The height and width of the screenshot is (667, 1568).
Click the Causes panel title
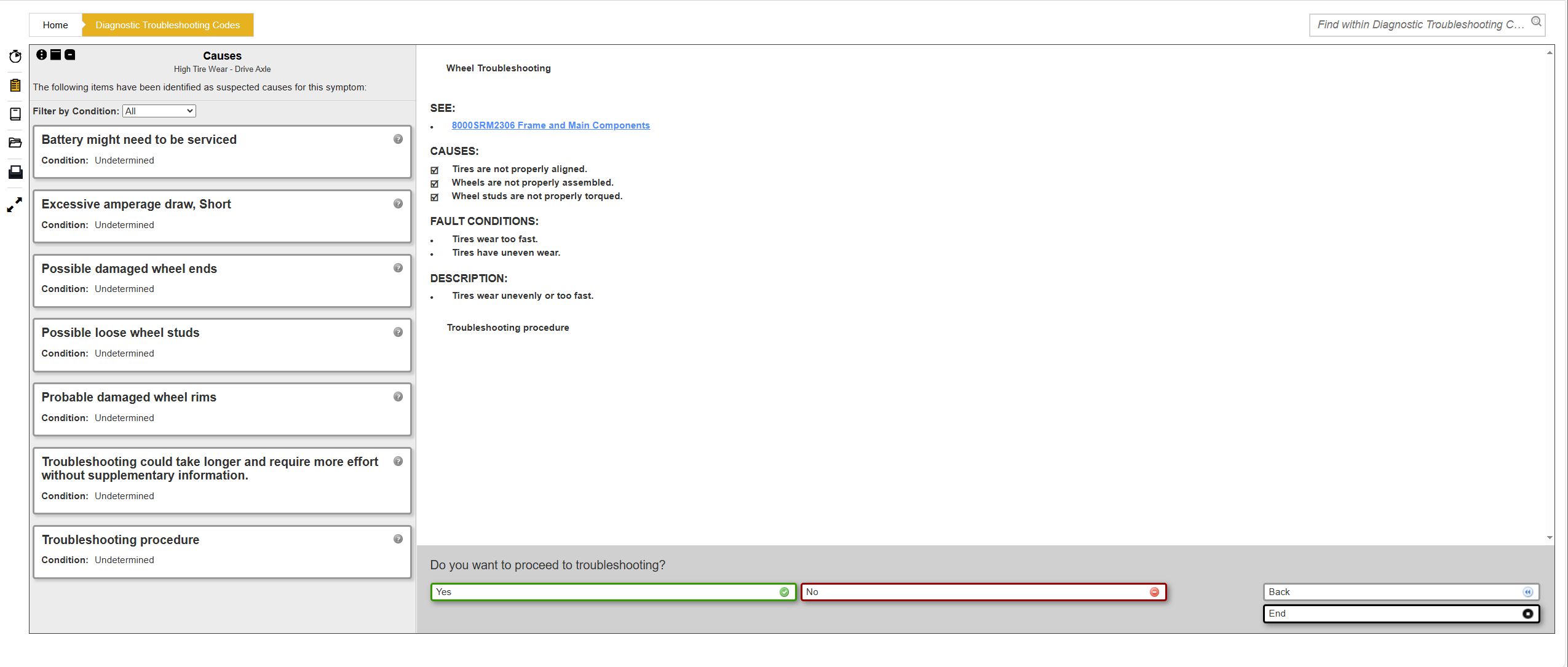click(x=222, y=56)
